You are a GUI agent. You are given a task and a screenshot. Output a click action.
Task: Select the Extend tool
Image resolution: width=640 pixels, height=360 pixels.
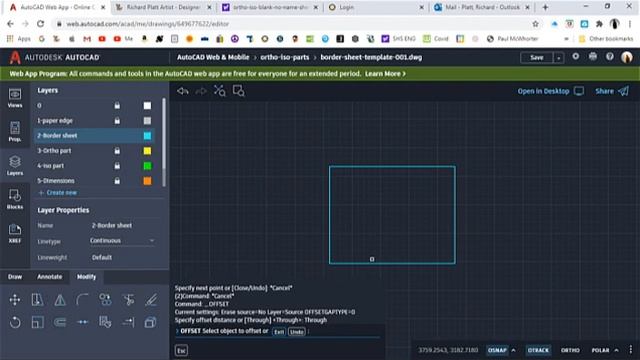coord(128,322)
